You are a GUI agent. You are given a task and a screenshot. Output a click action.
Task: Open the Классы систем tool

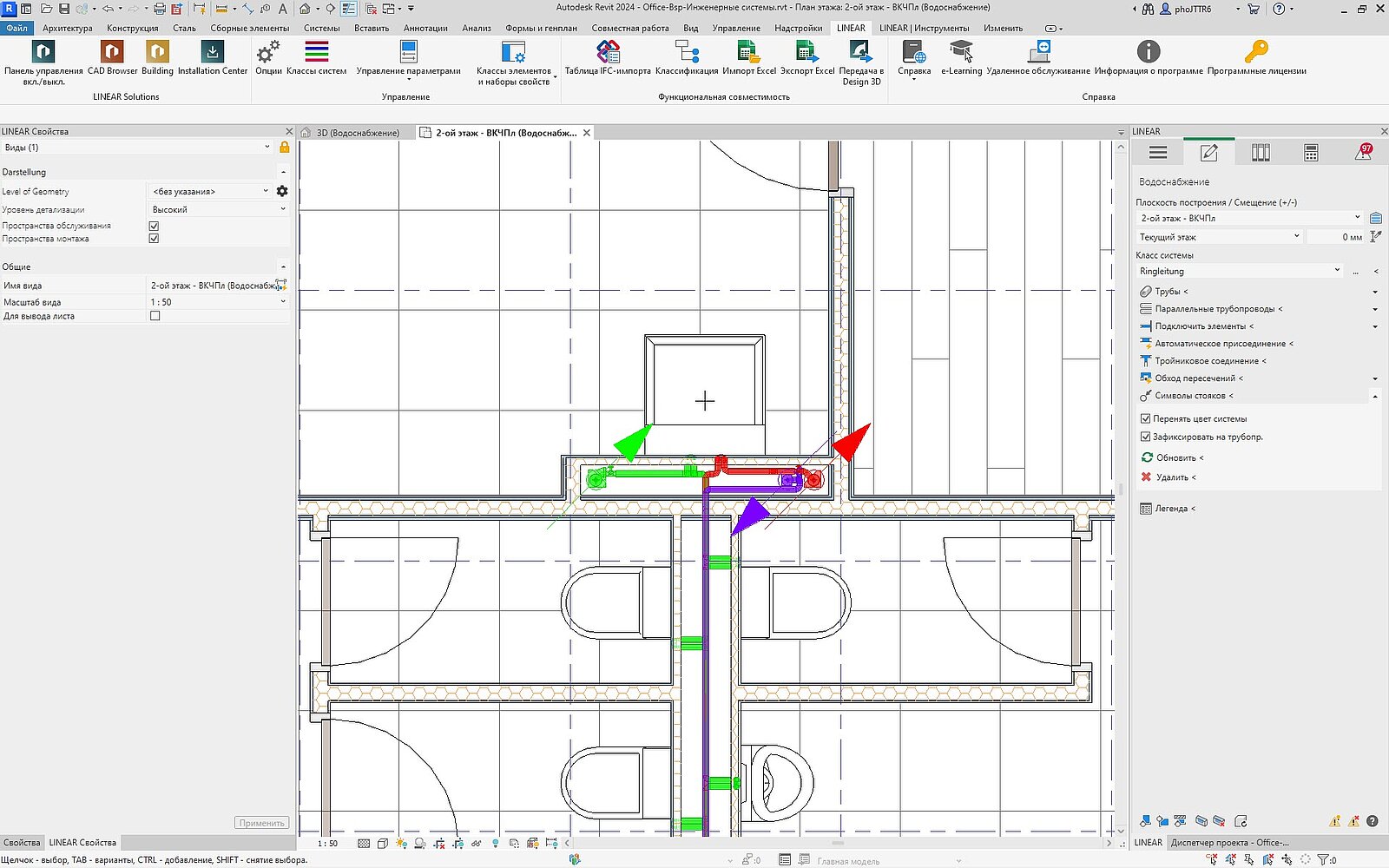tap(316, 53)
